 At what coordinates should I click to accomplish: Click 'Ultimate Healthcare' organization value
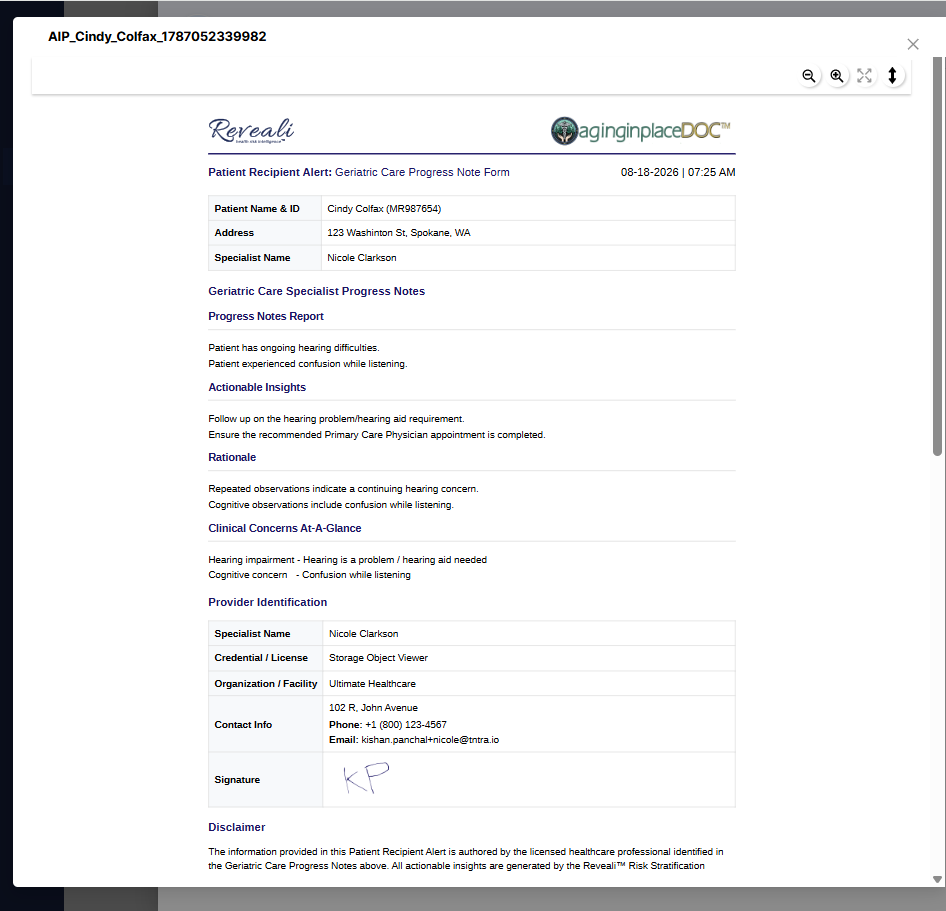point(372,684)
